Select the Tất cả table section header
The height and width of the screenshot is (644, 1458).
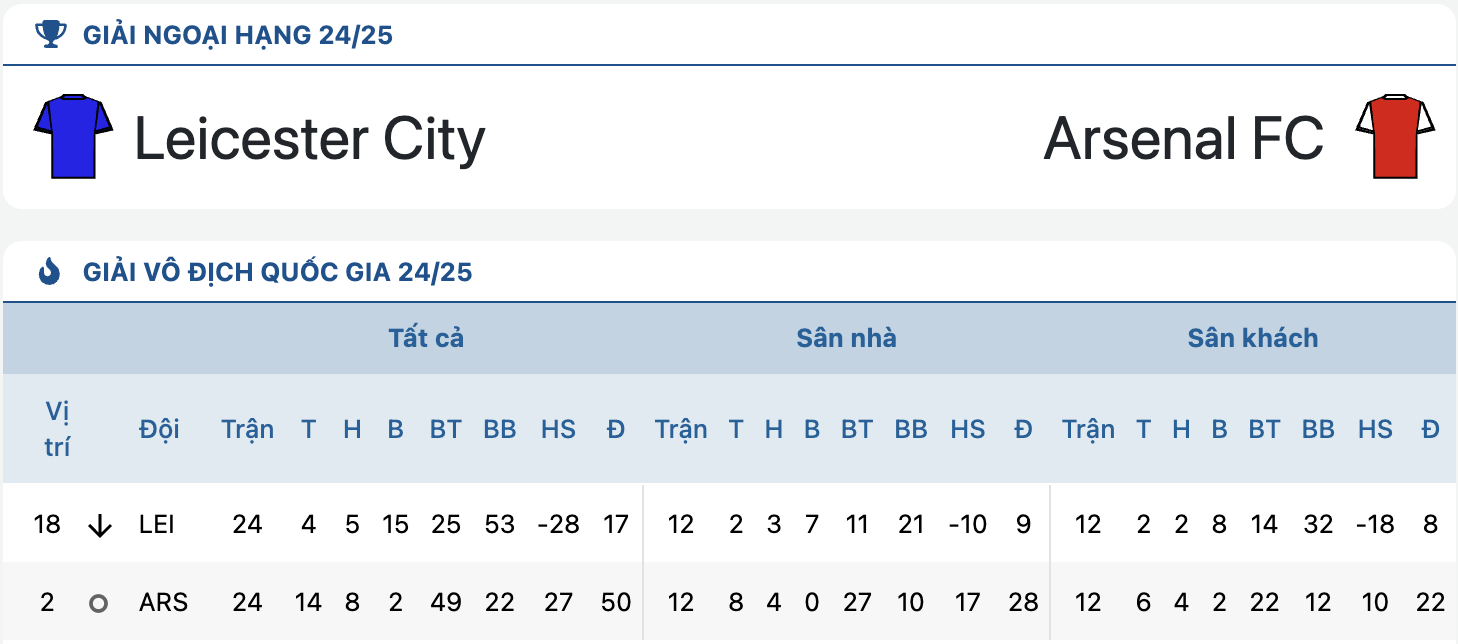pos(426,338)
